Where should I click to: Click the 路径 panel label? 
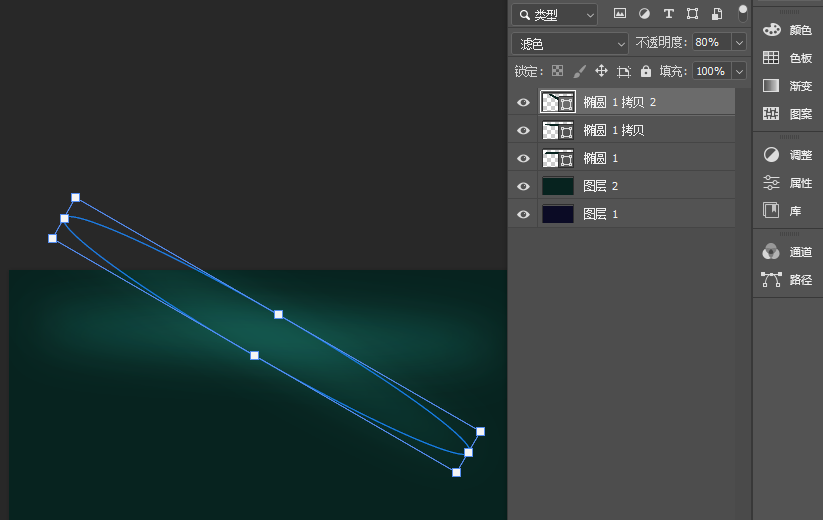(800, 280)
